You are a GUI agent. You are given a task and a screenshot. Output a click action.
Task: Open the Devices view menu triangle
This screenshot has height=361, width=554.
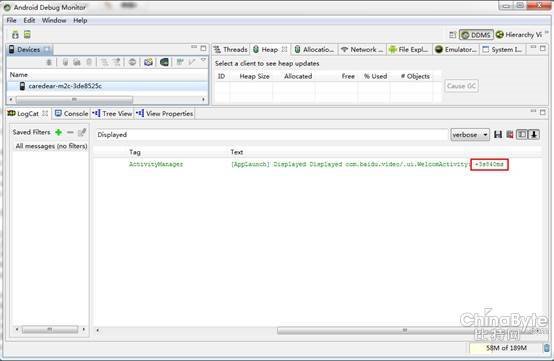(x=203, y=60)
